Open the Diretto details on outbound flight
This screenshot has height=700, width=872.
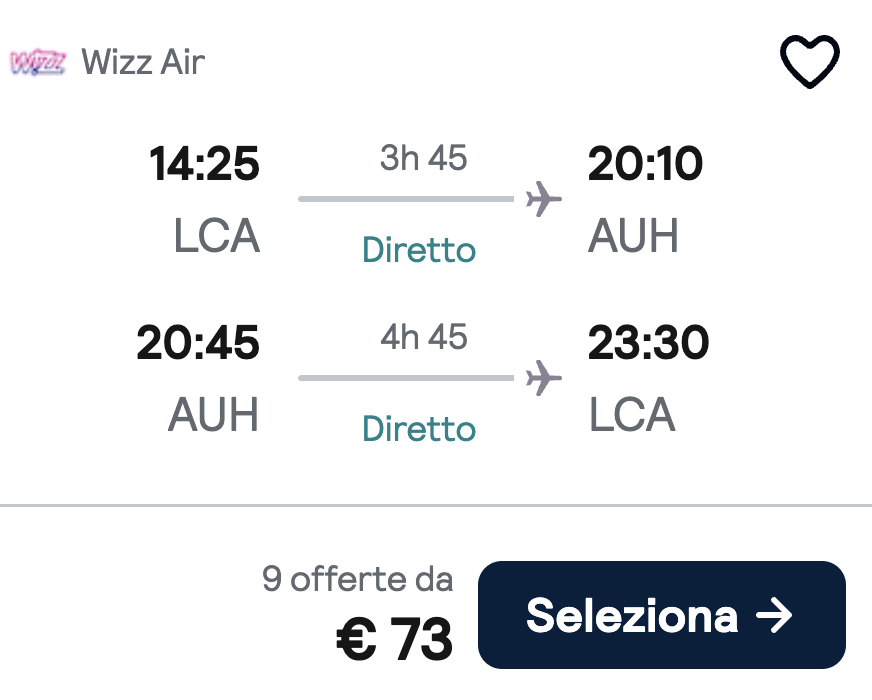click(418, 250)
